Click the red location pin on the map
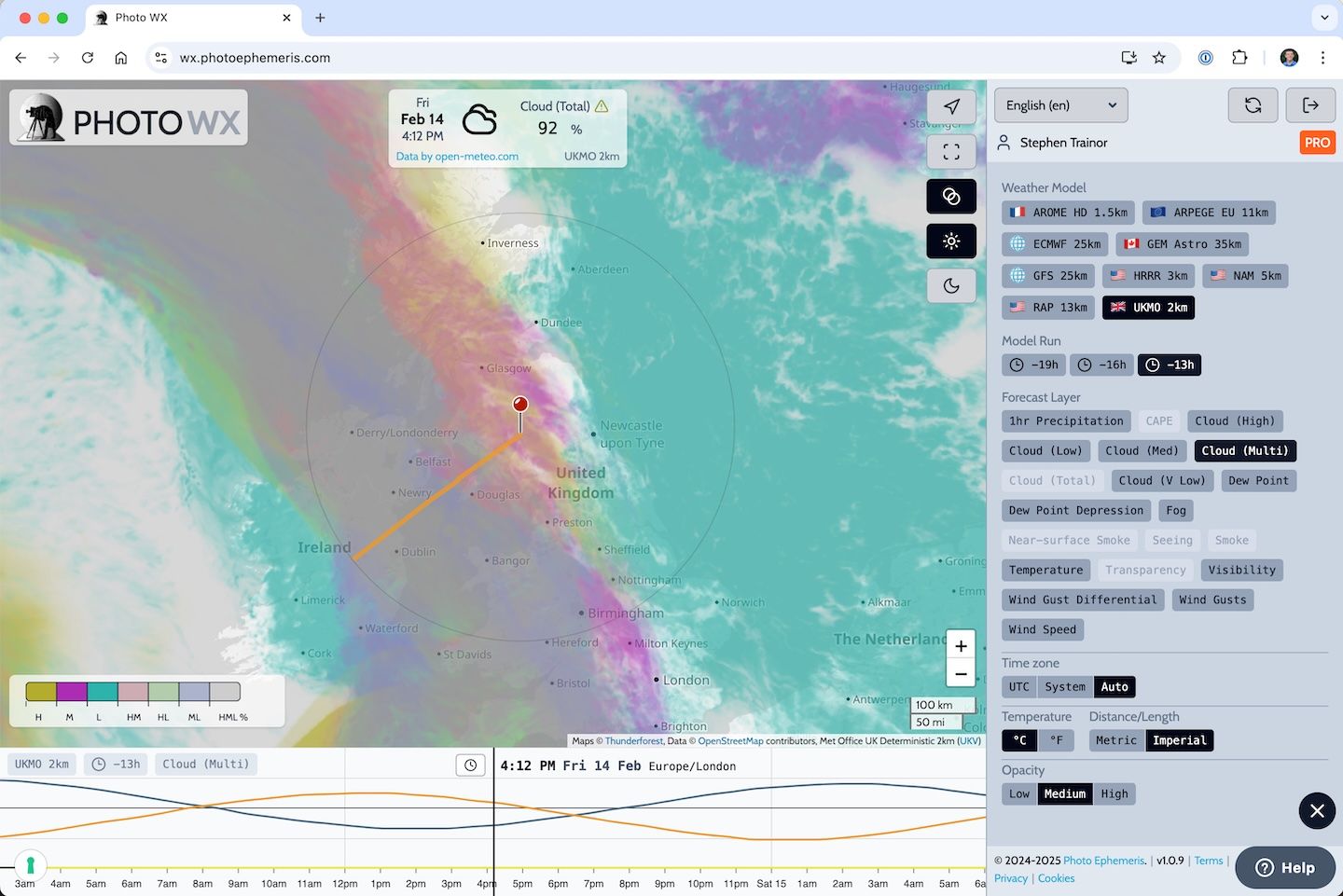 [x=520, y=404]
